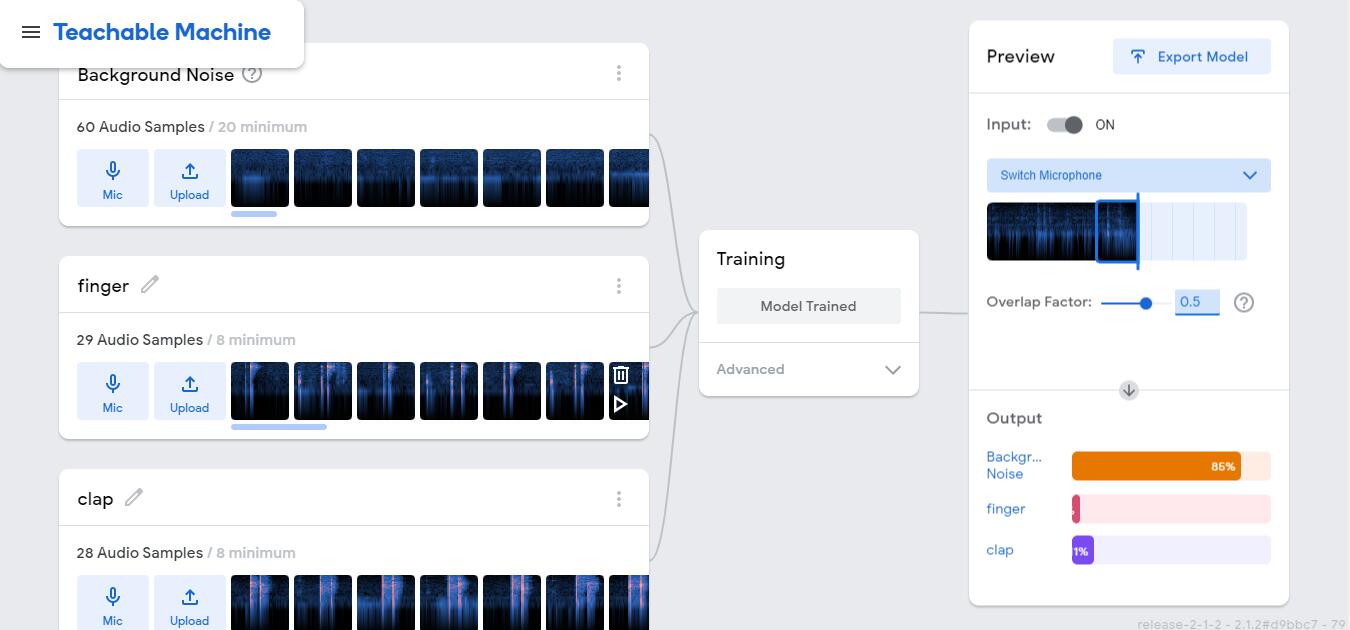Click '29 Audio Samples' text
This screenshot has height=630, width=1350.
click(x=140, y=340)
